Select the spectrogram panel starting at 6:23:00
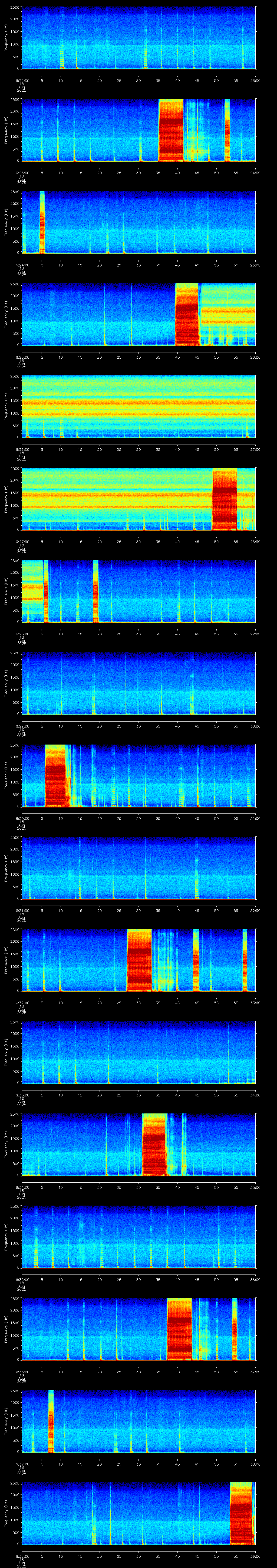The height and width of the screenshot is (1568, 277). click(x=139, y=130)
